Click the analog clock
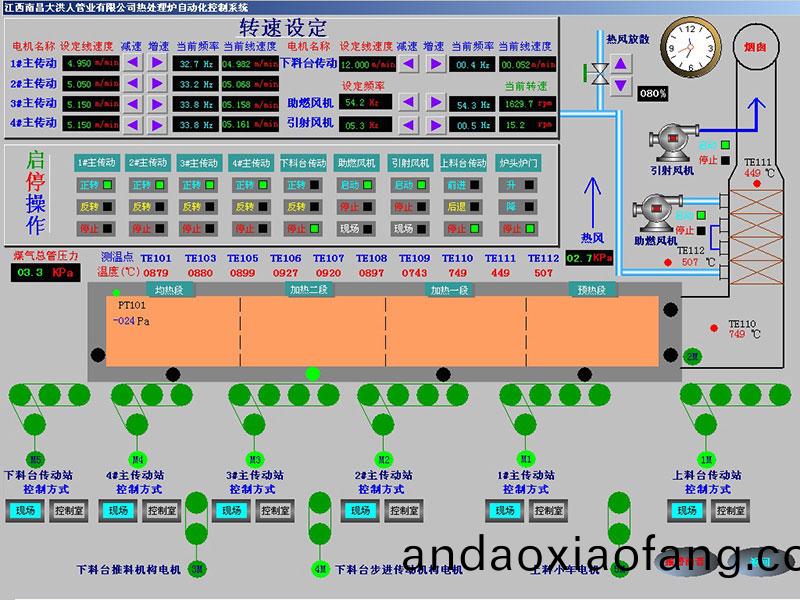Viewport: 800px width, 600px height. pos(691,47)
